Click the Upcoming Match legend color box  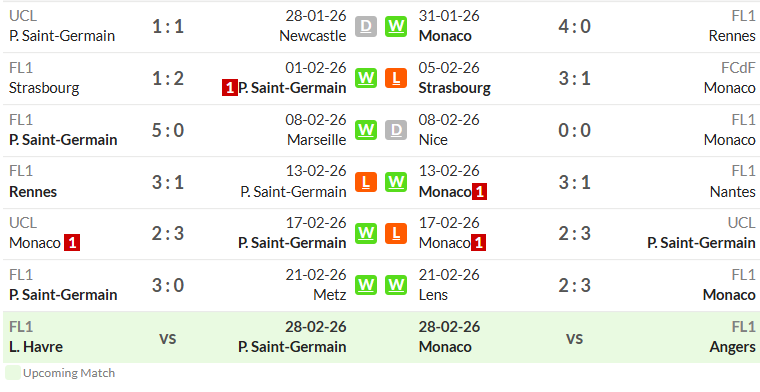tap(13, 373)
